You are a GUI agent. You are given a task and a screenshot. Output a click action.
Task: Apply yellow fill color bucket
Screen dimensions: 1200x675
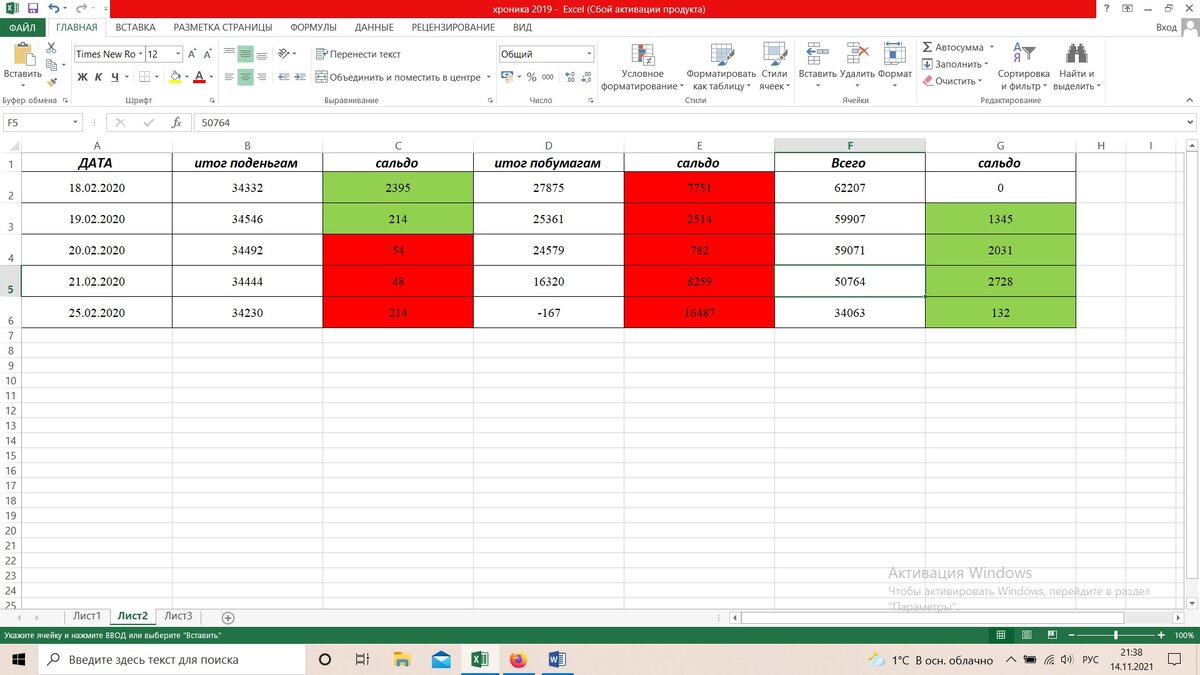pyautogui.click(x=175, y=77)
